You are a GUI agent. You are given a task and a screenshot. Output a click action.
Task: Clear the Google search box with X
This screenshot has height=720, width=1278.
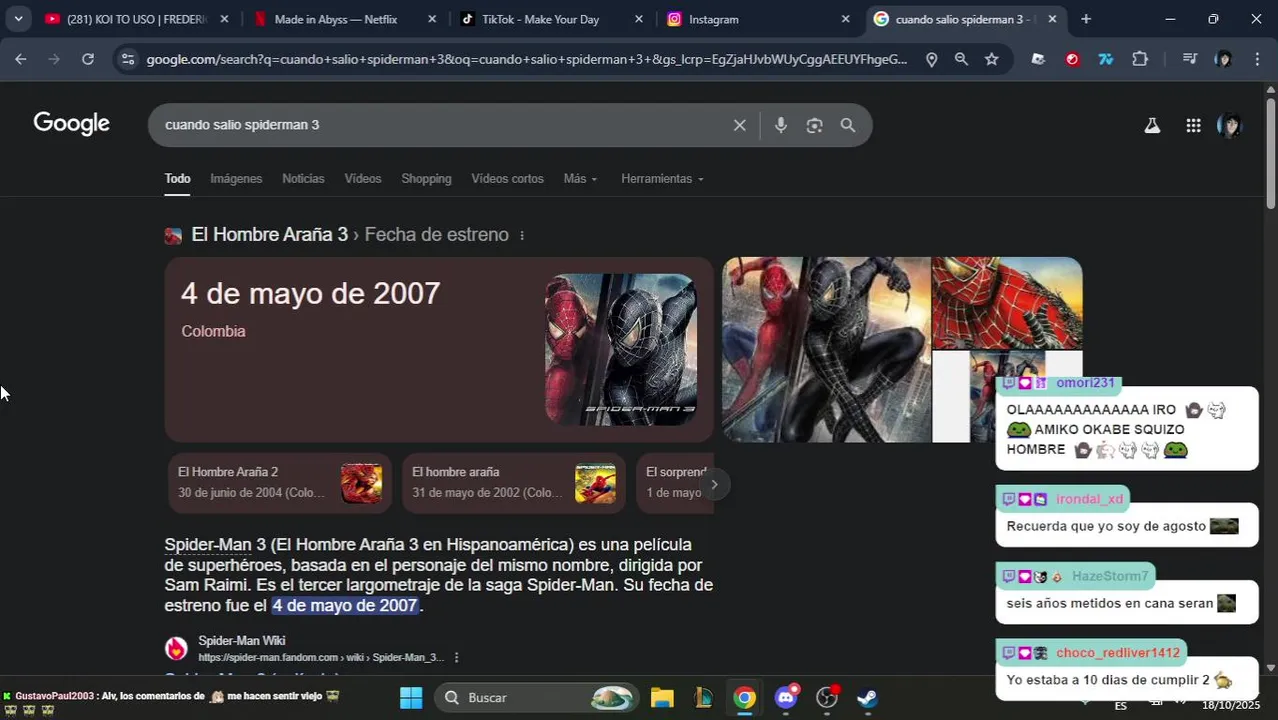click(x=740, y=125)
